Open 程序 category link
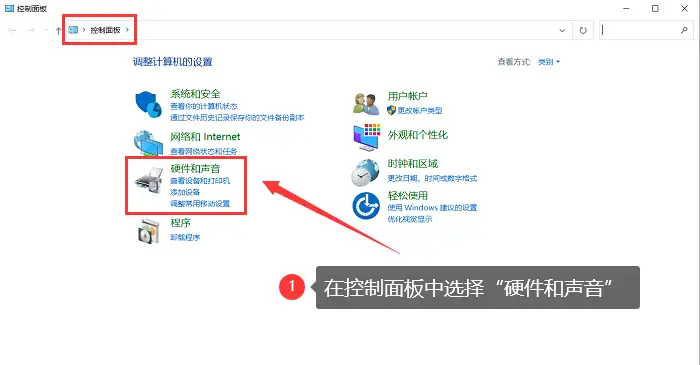 [x=180, y=223]
